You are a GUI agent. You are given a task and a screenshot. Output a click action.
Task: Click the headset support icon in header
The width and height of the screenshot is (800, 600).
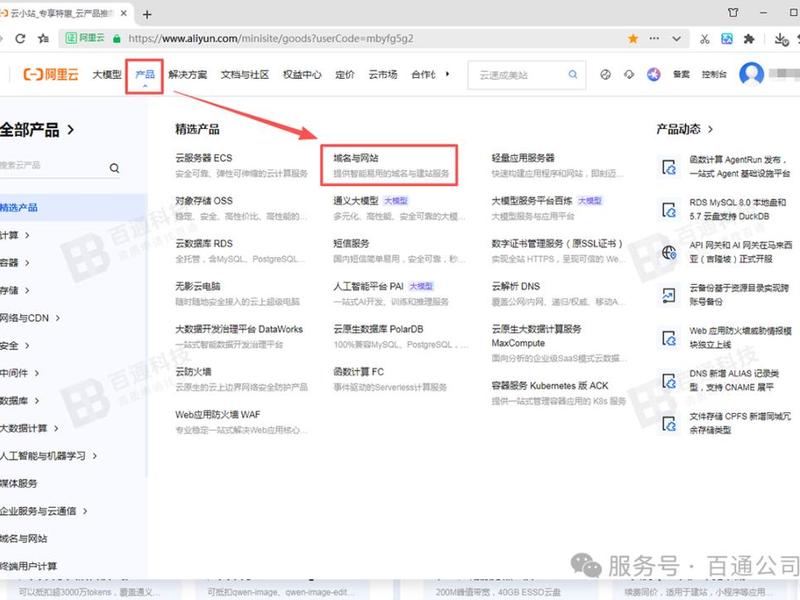tap(629, 74)
